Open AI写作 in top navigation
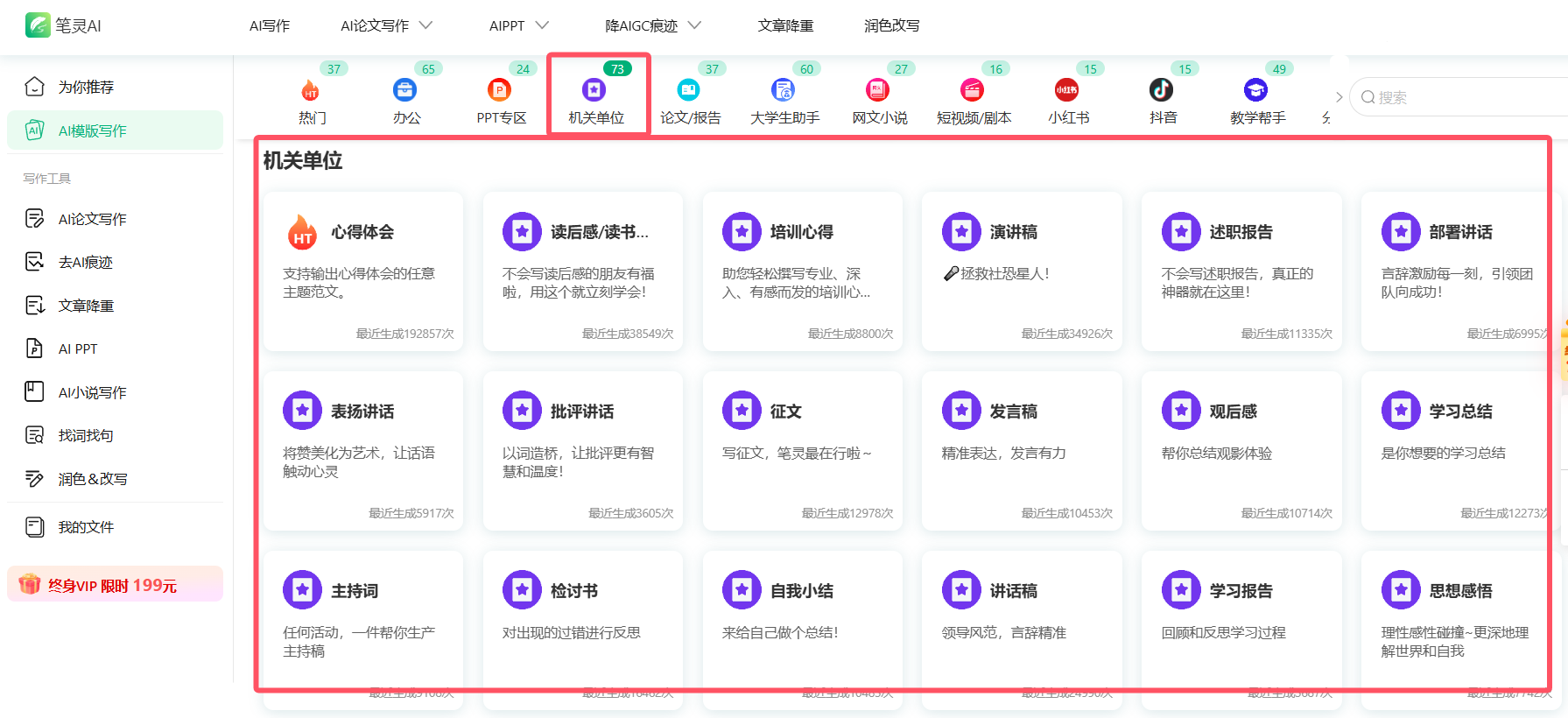The height and width of the screenshot is (718, 1568). 270,26
